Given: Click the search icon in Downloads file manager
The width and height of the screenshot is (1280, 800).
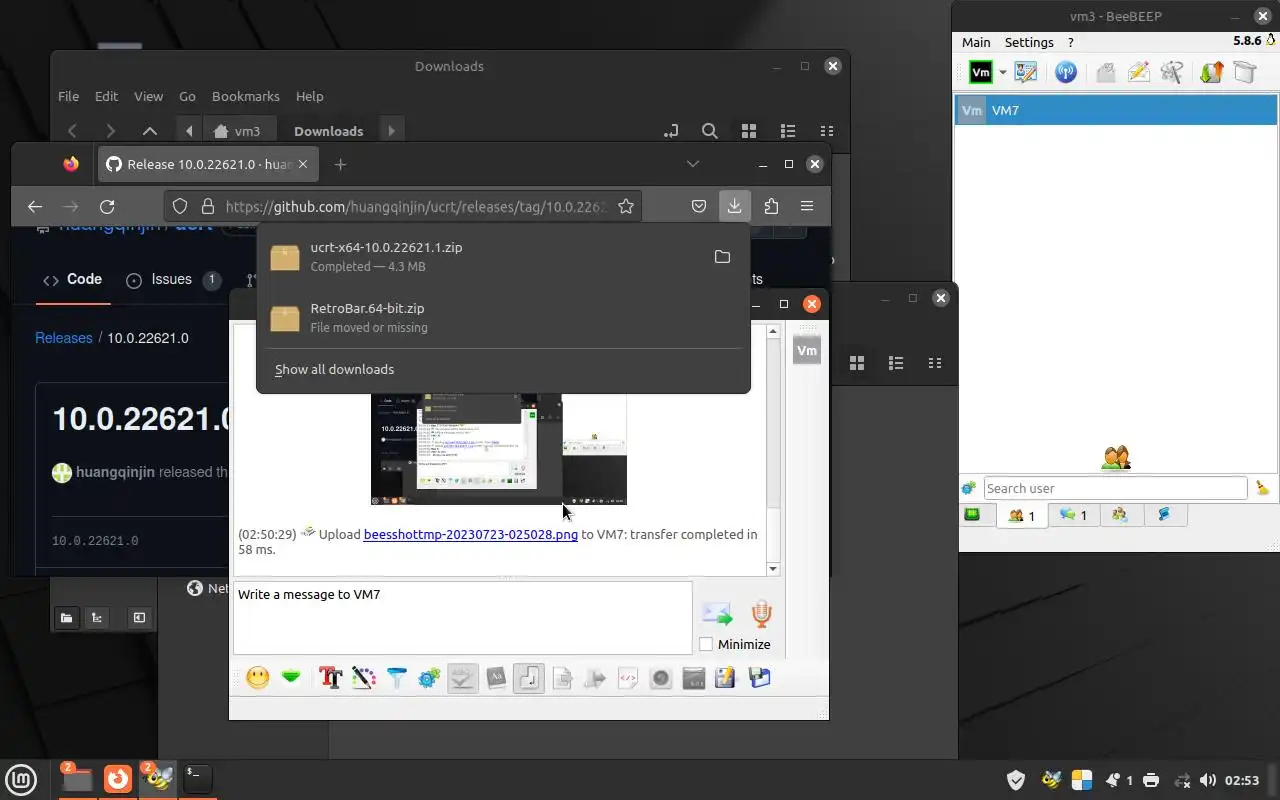Looking at the screenshot, I should coord(709,131).
